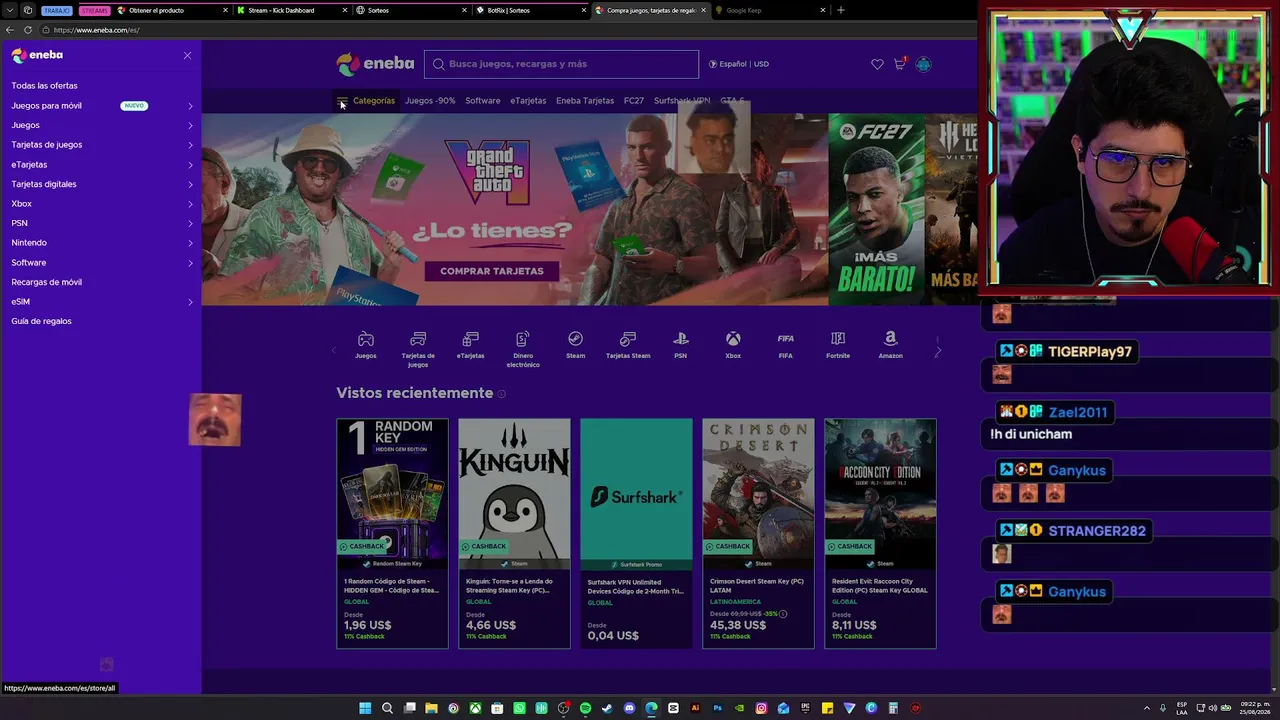Switch to the Stream - Kick Dashboard tab
This screenshot has width=1280, height=720.
[292, 10]
